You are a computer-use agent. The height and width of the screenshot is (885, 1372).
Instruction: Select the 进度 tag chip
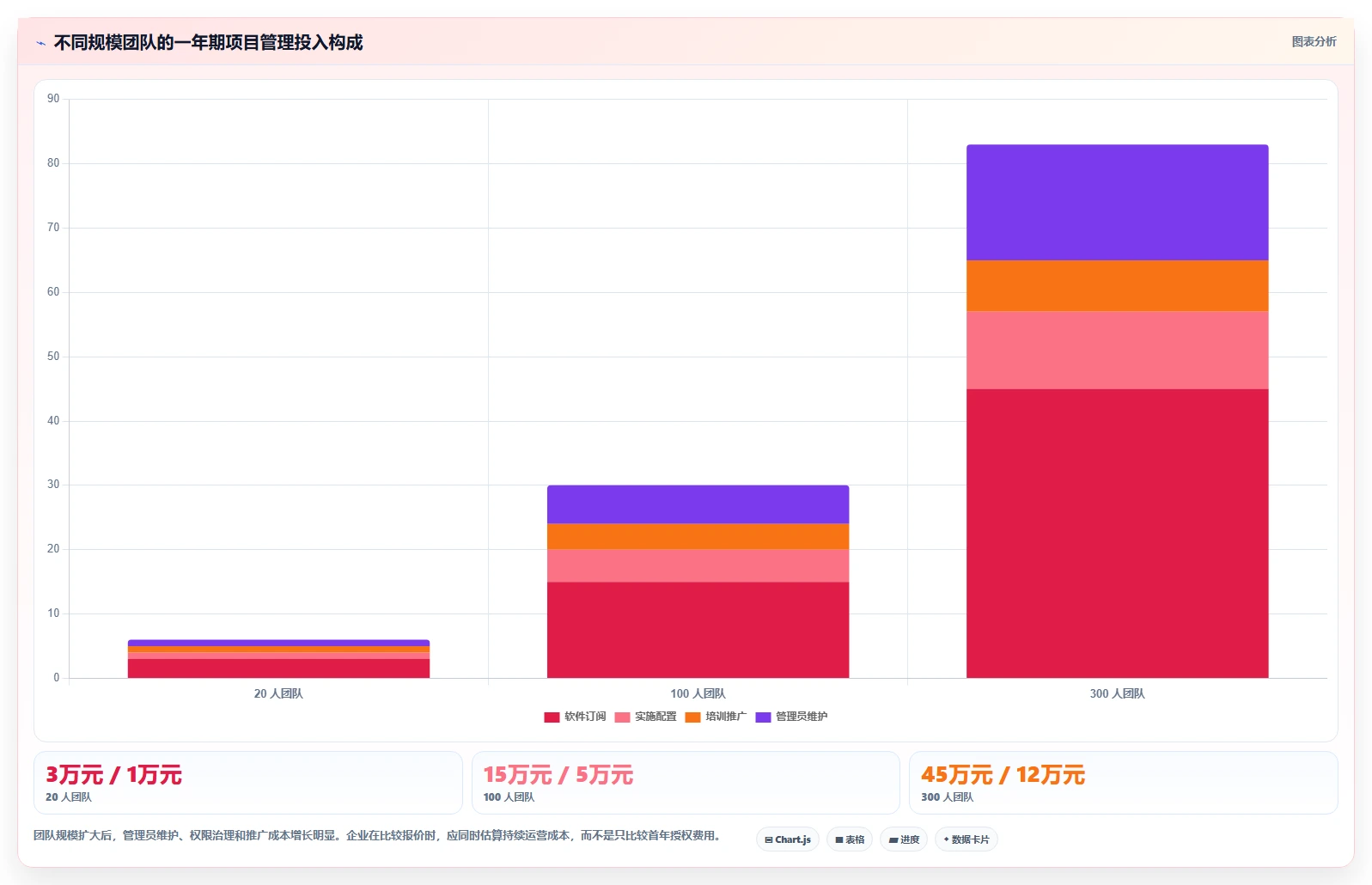tap(904, 839)
